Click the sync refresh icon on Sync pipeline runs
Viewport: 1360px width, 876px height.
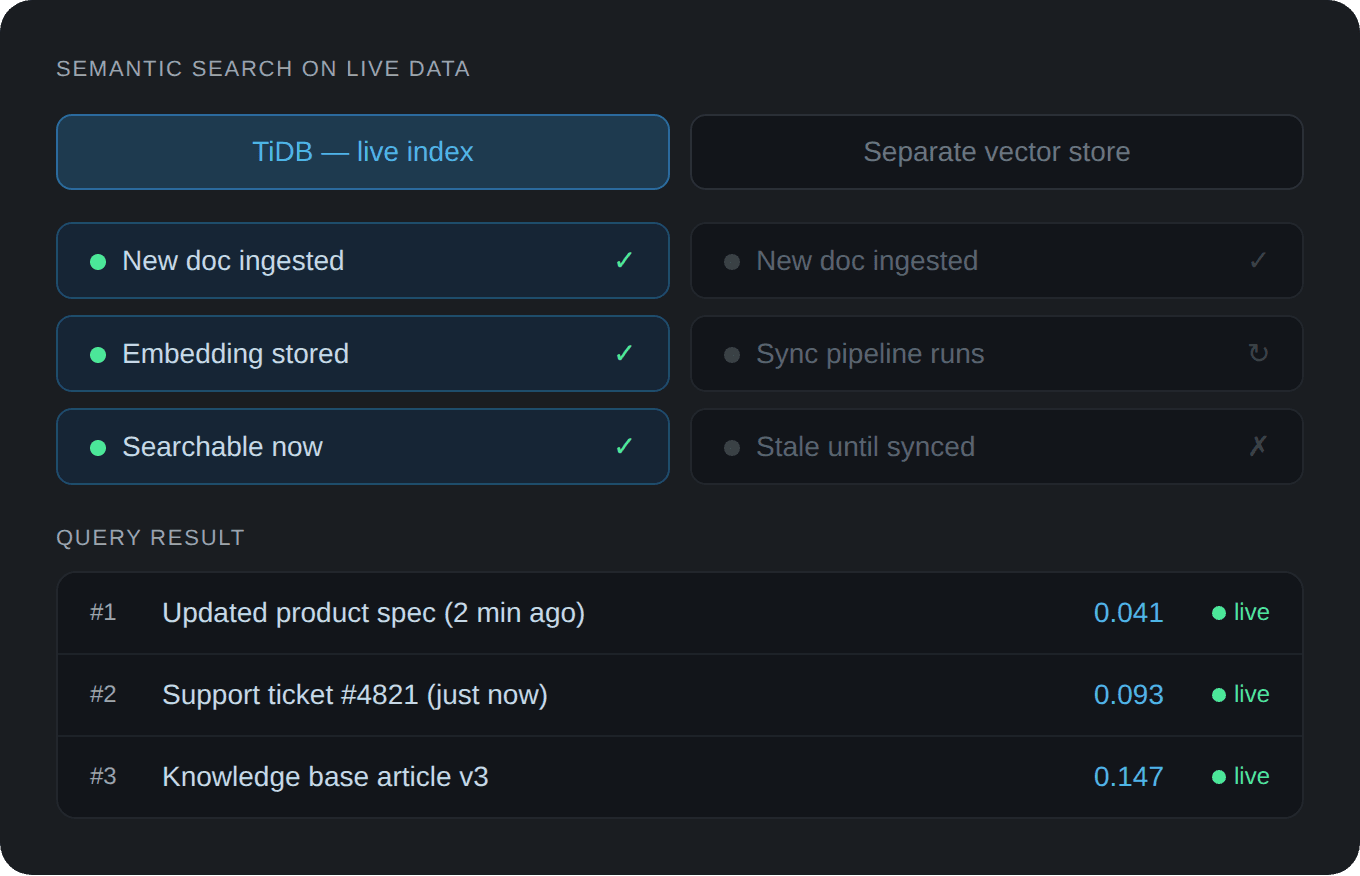1258,354
